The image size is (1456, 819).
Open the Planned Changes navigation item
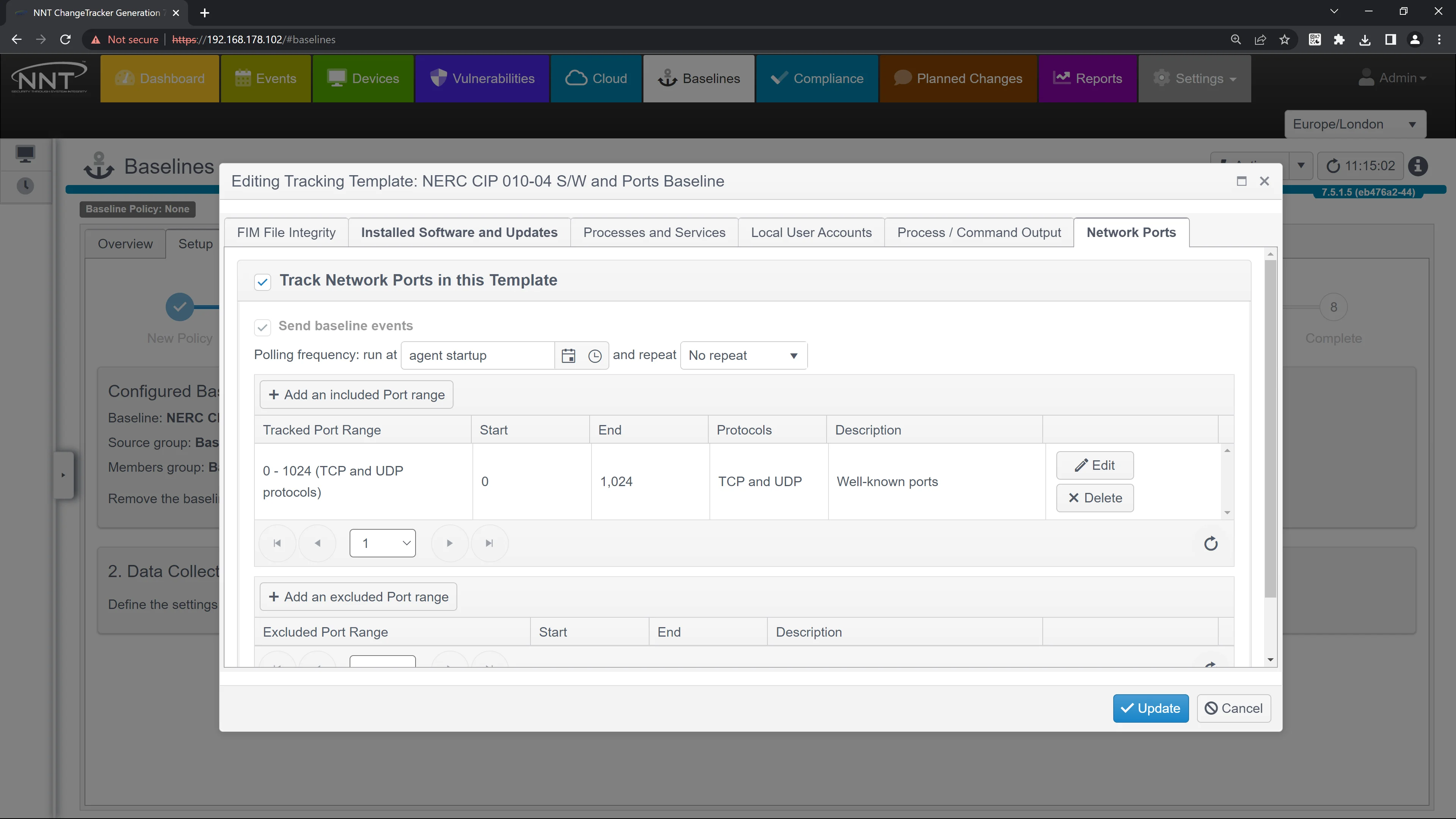tap(958, 78)
